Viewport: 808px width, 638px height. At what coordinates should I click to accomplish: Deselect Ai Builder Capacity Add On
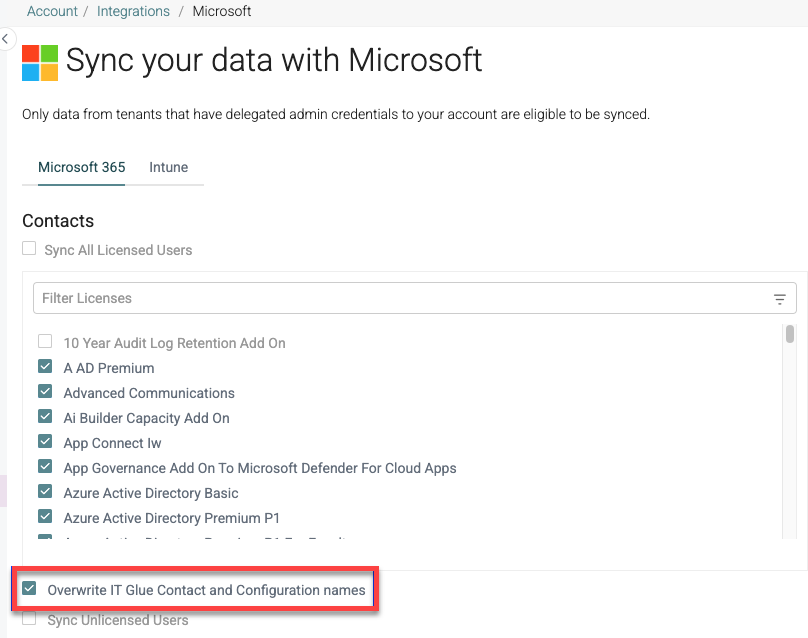click(x=45, y=417)
